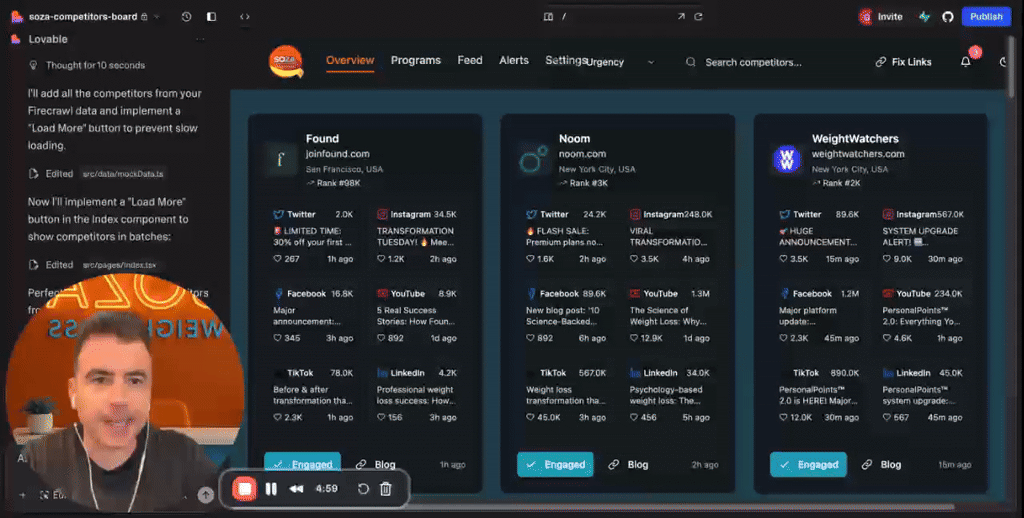Switch to the Programs tab
This screenshot has width=1024, height=518.
click(415, 60)
